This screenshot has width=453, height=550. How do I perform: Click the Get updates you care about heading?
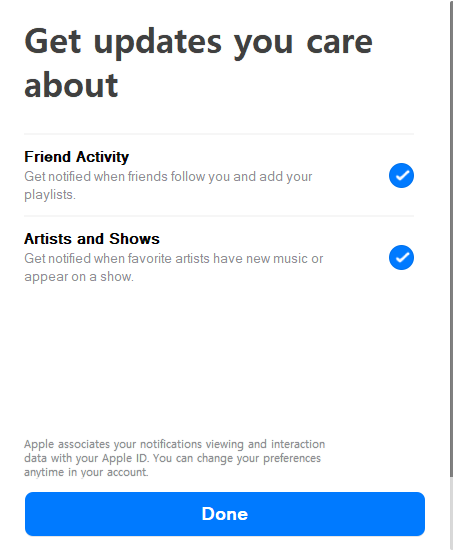198,63
